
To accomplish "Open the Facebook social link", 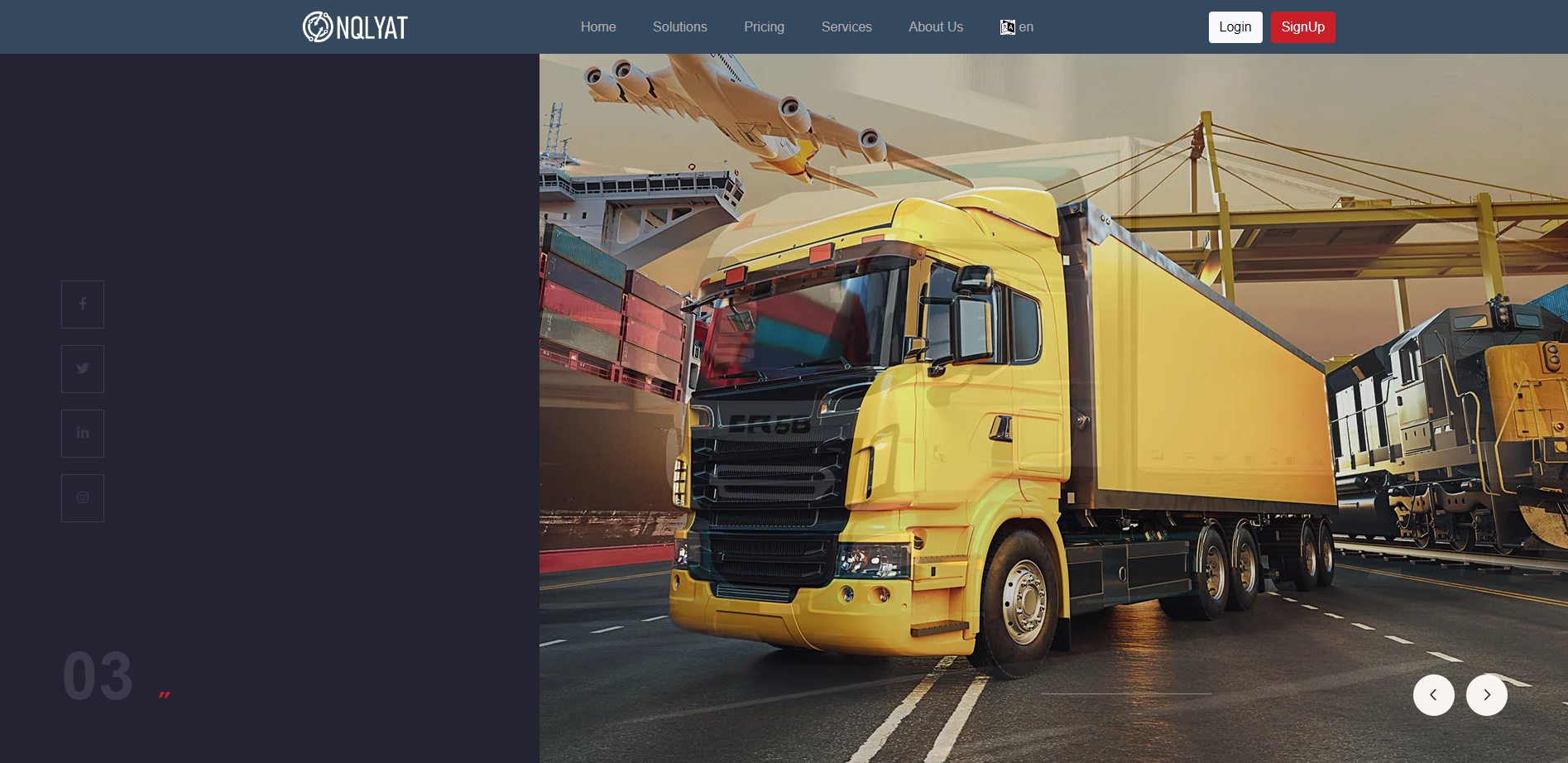I will tap(83, 305).
